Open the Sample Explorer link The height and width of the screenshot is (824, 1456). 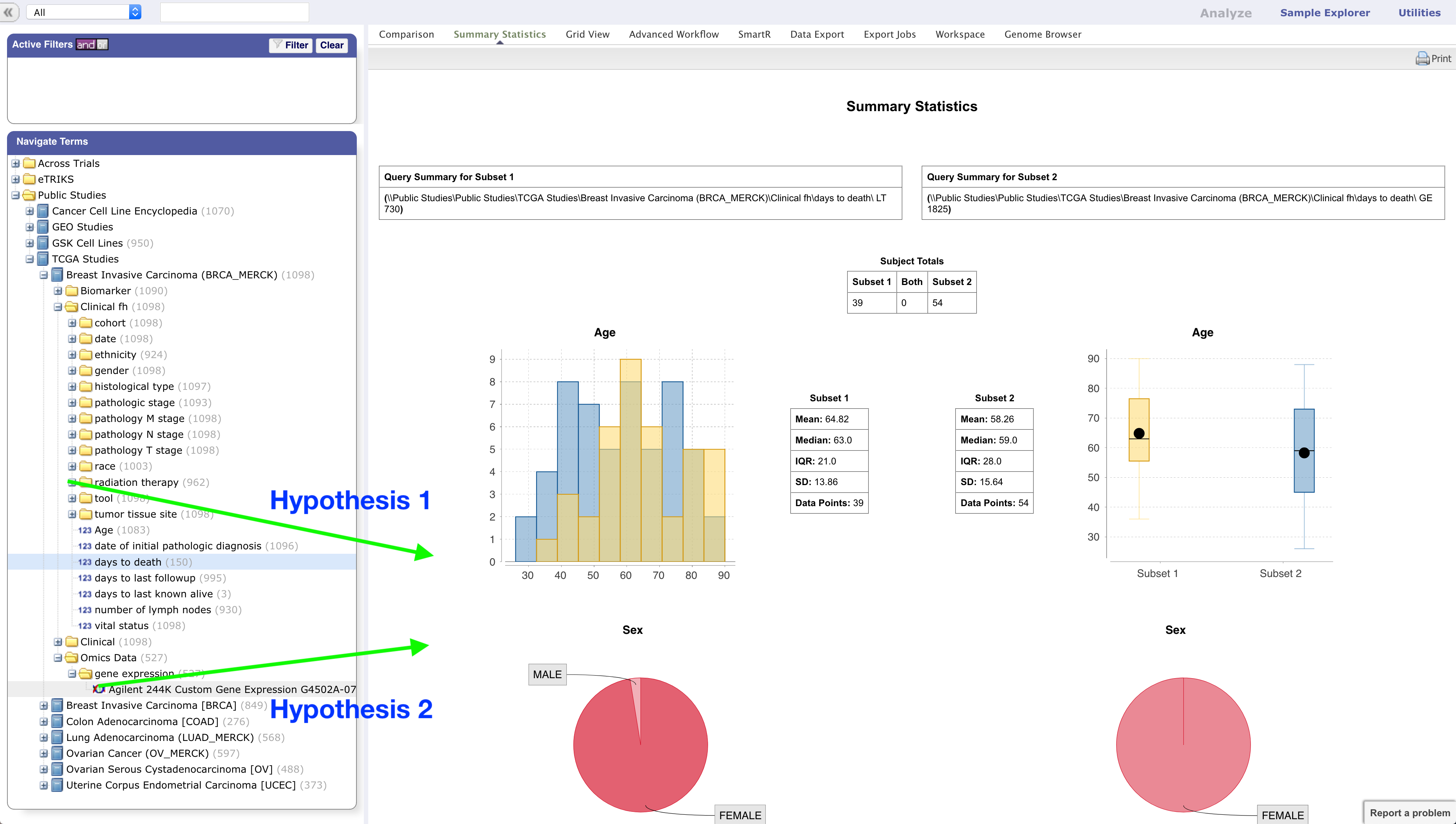tap(1324, 13)
